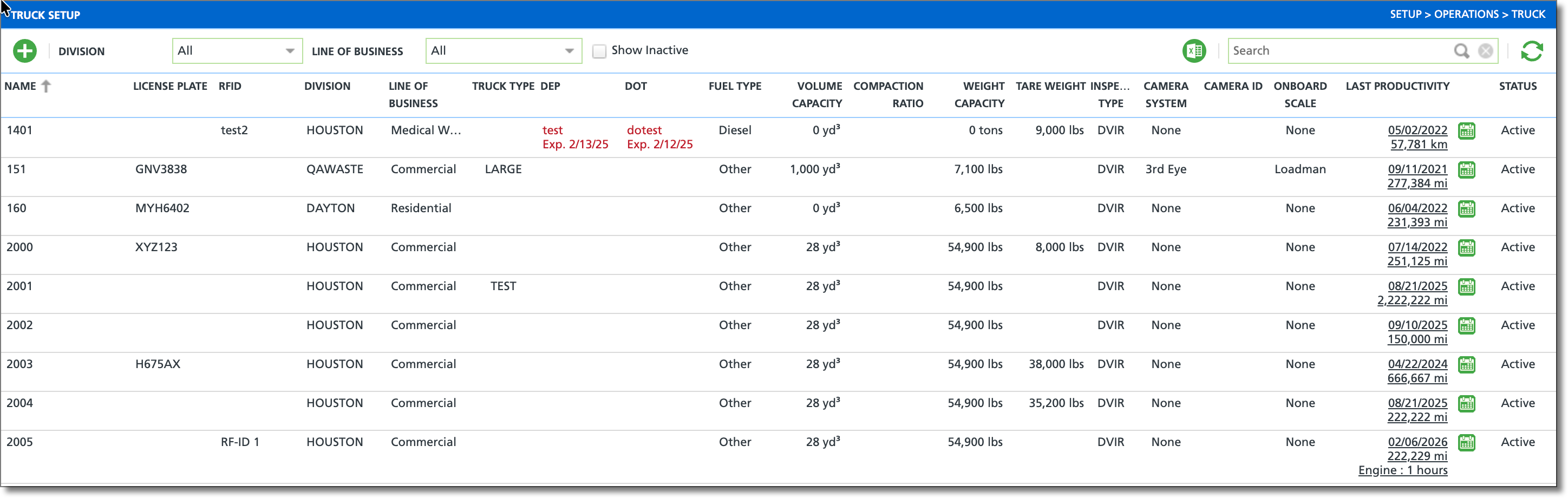The width and height of the screenshot is (1568, 498).
Task: Open calendar icon for truck 2002
Action: (x=1466, y=326)
